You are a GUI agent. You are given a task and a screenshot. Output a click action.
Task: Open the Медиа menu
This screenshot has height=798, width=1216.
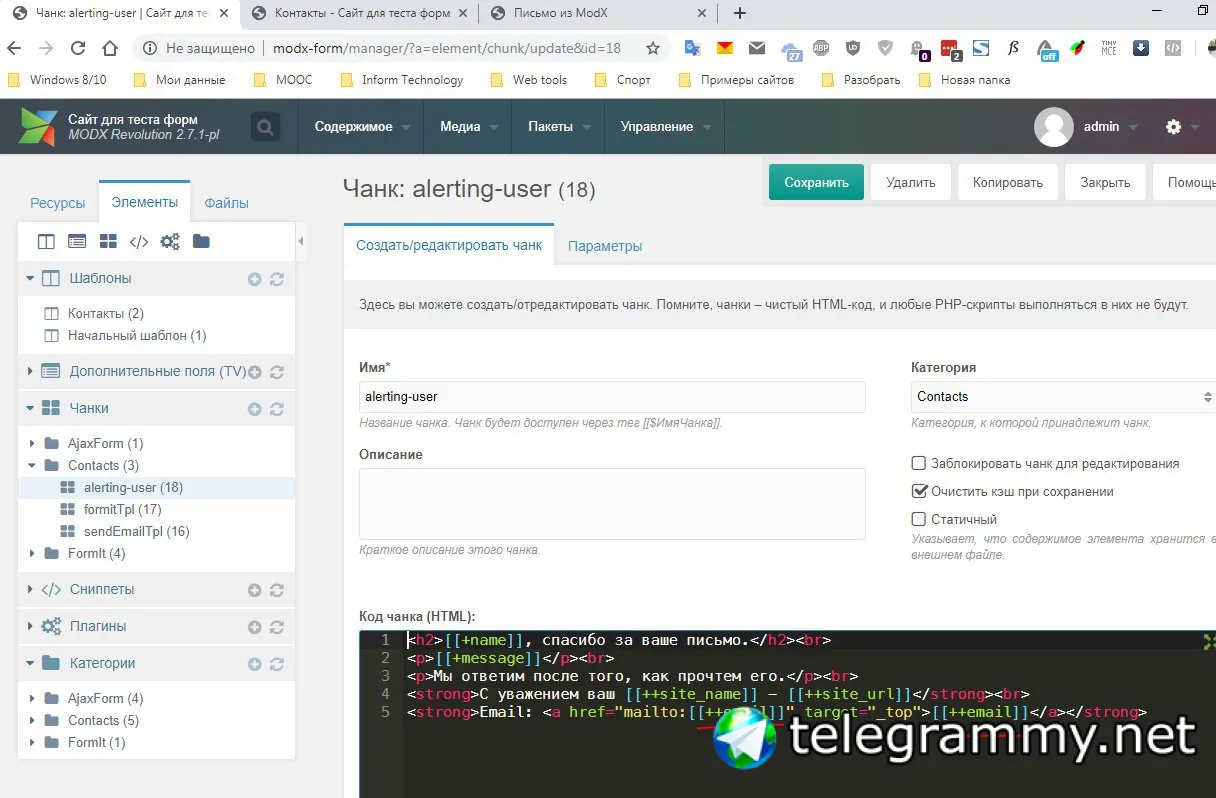[469, 127]
